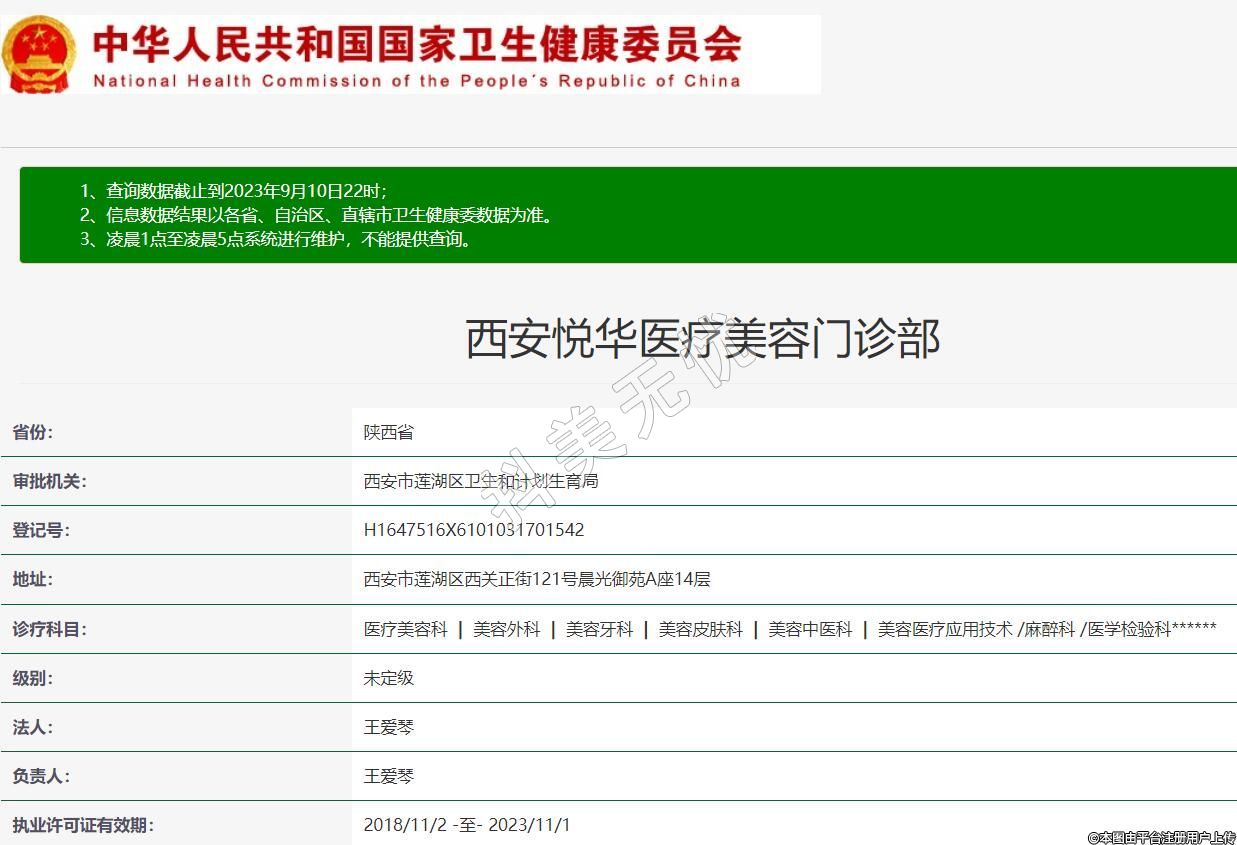Click the 美容牙科 department entry

(x=599, y=629)
